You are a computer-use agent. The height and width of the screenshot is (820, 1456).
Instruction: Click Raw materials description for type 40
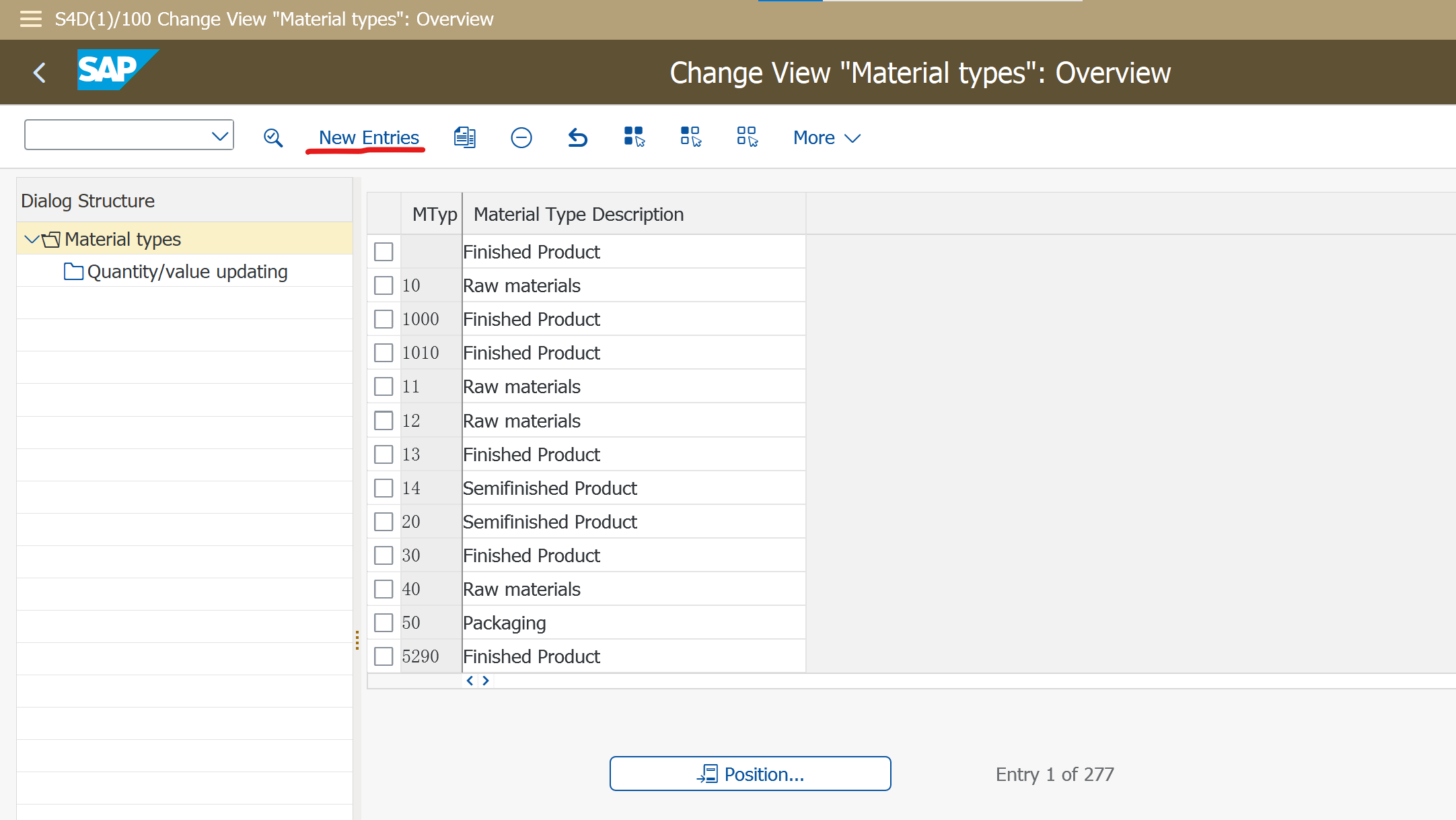point(634,589)
